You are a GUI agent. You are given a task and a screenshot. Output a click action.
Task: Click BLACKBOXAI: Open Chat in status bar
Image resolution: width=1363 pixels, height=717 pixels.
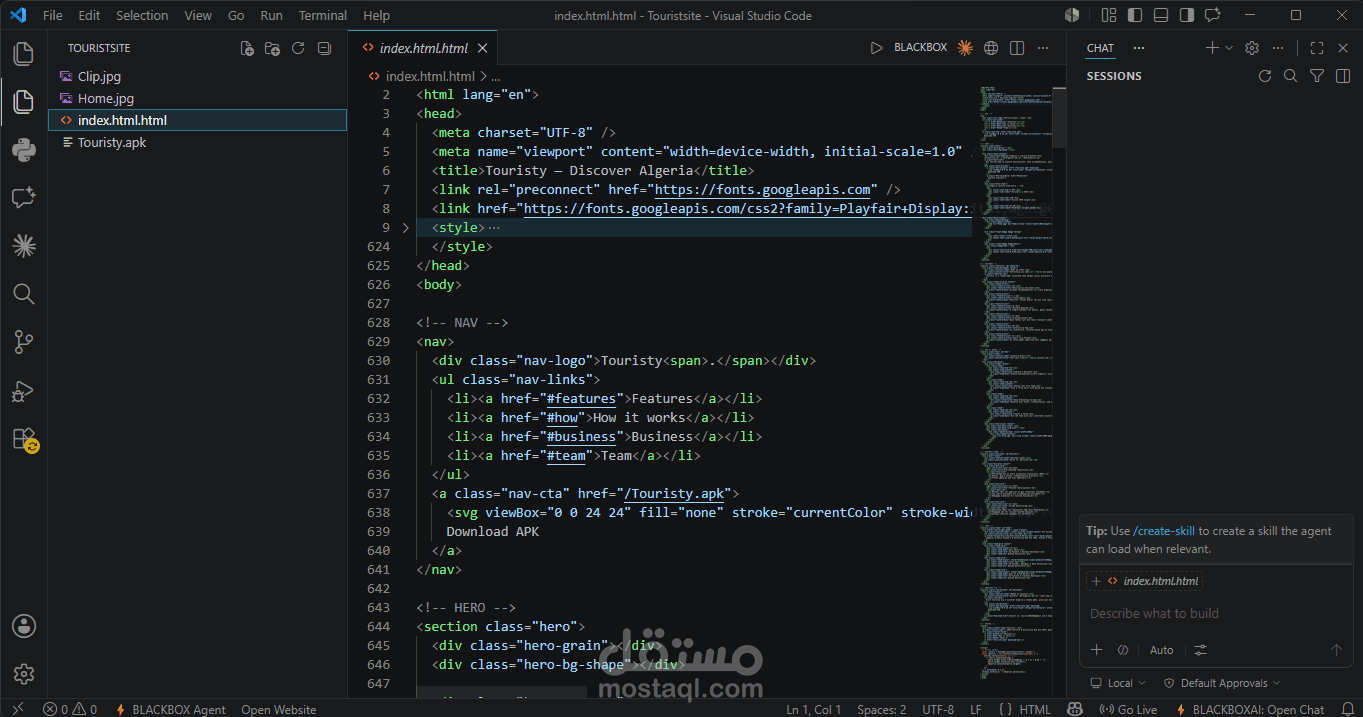click(1250, 709)
